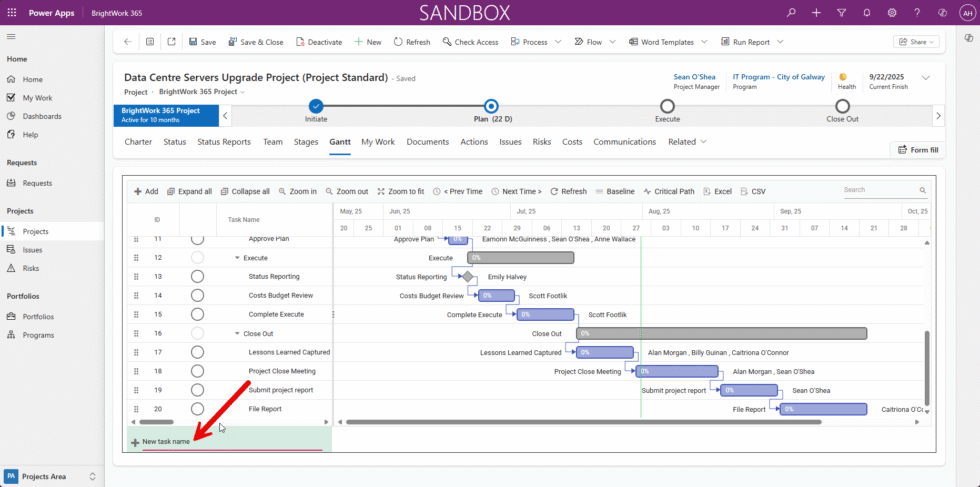Export Gantt using the Excel icon
Viewport: 980px width, 487px height.
tap(708, 191)
